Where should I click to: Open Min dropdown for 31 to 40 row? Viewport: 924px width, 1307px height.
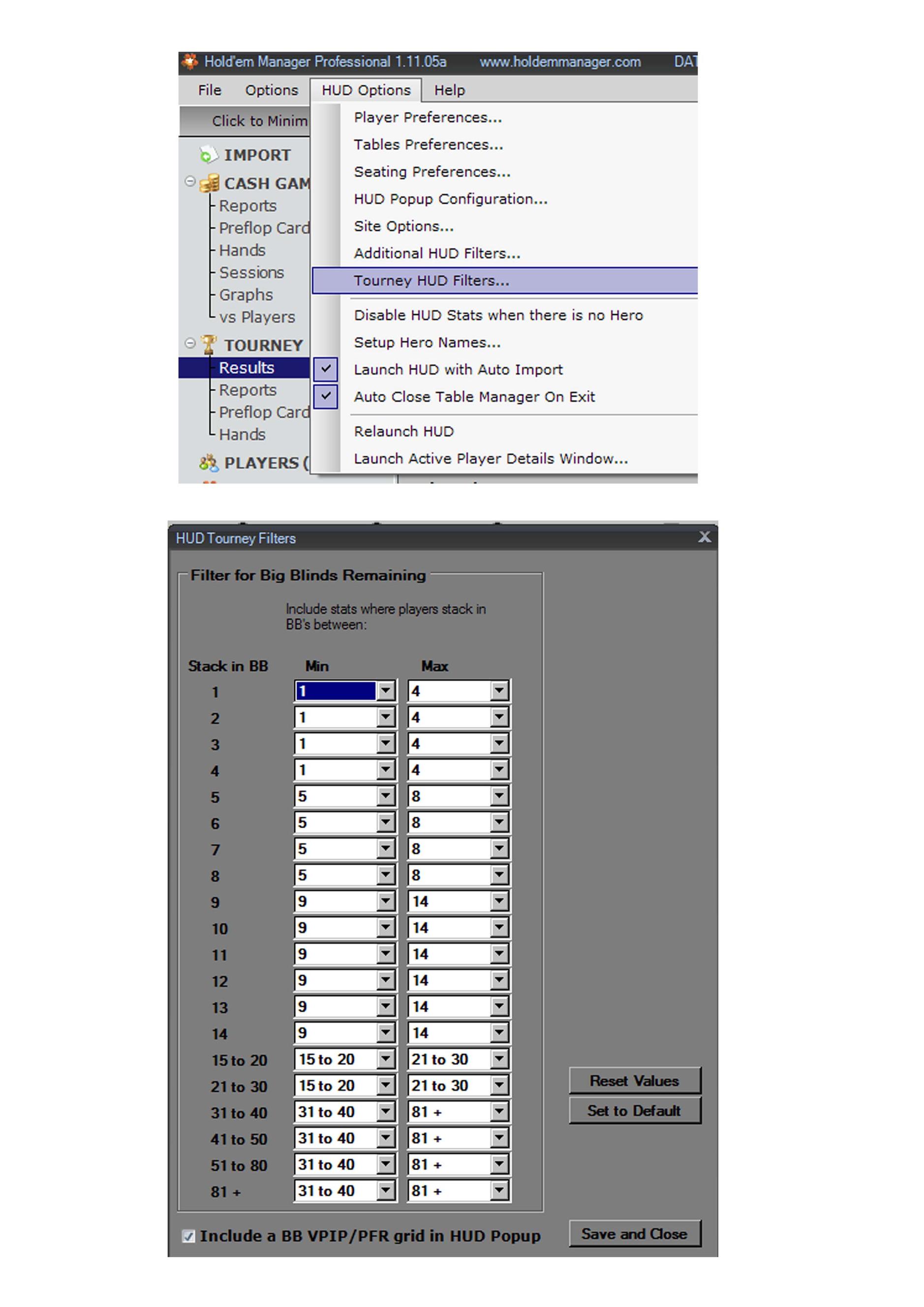coord(385,1112)
